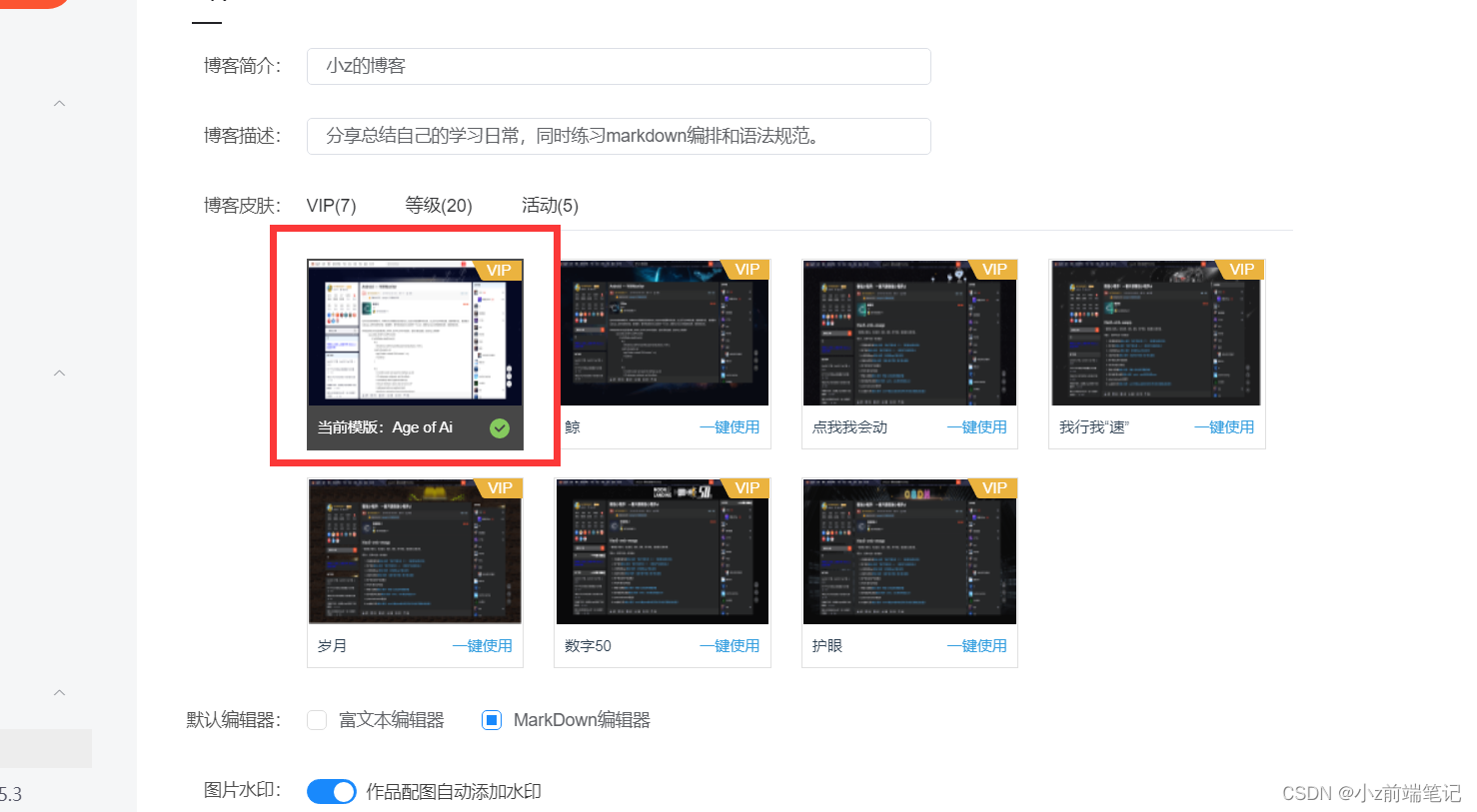Image resolution: width=1477 pixels, height=812 pixels.
Task: Click the VIP badge on the Age of Ai skin
Action: [x=499, y=270]
